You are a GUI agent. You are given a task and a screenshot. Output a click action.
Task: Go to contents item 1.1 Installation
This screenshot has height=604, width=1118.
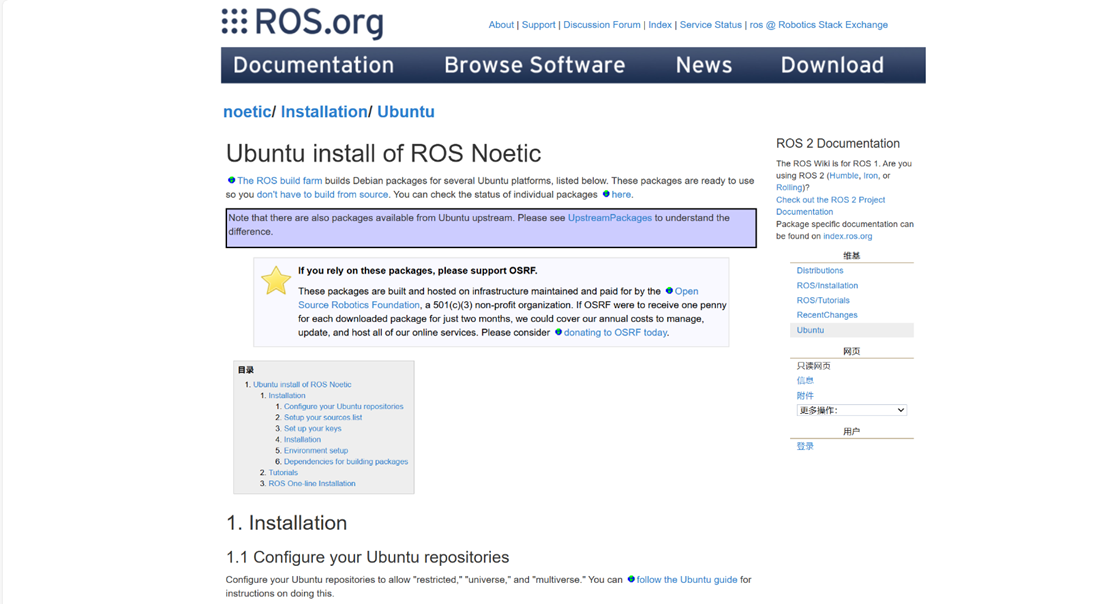click(287, 395)
